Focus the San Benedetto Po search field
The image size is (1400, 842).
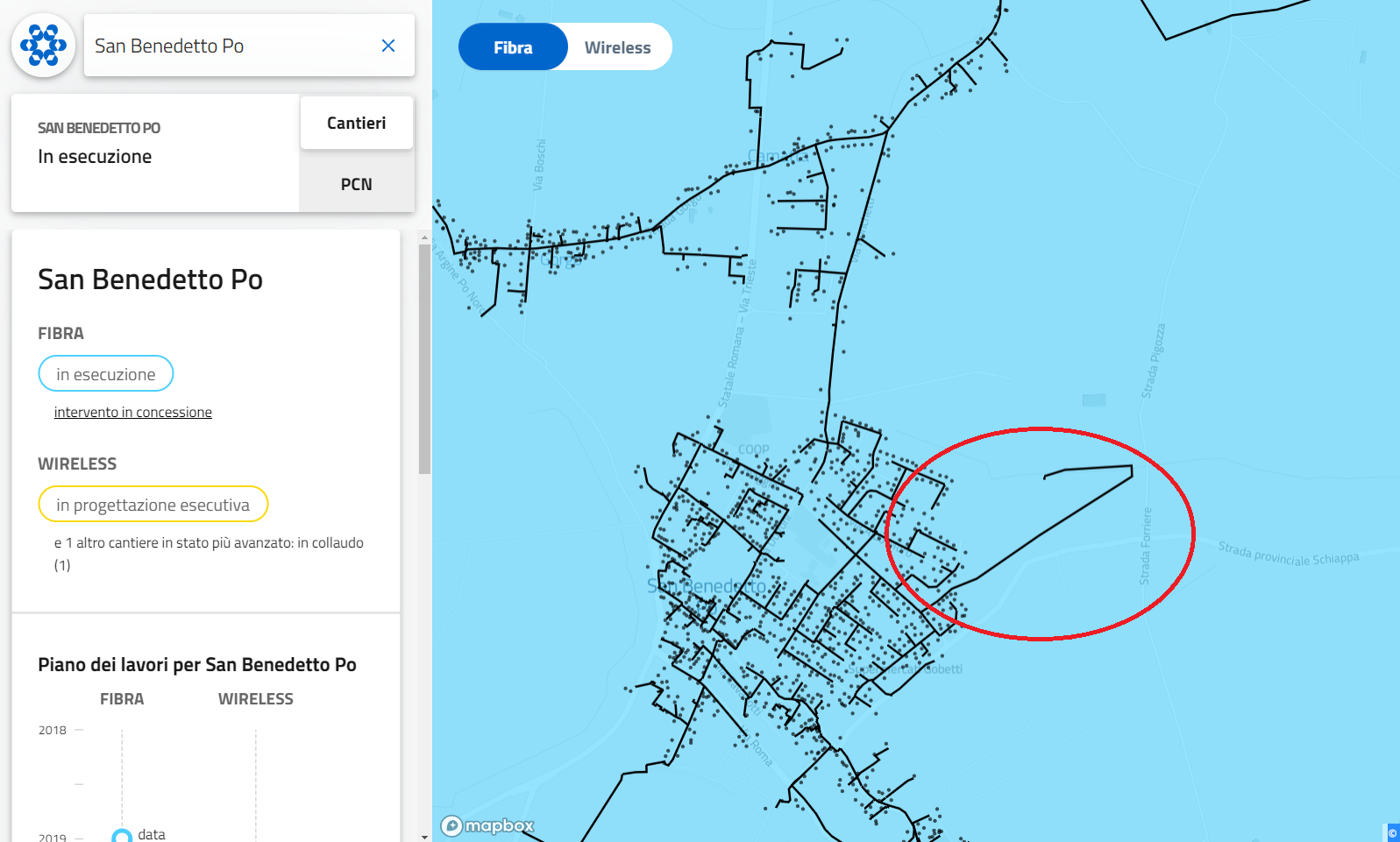tap(228, 46)
